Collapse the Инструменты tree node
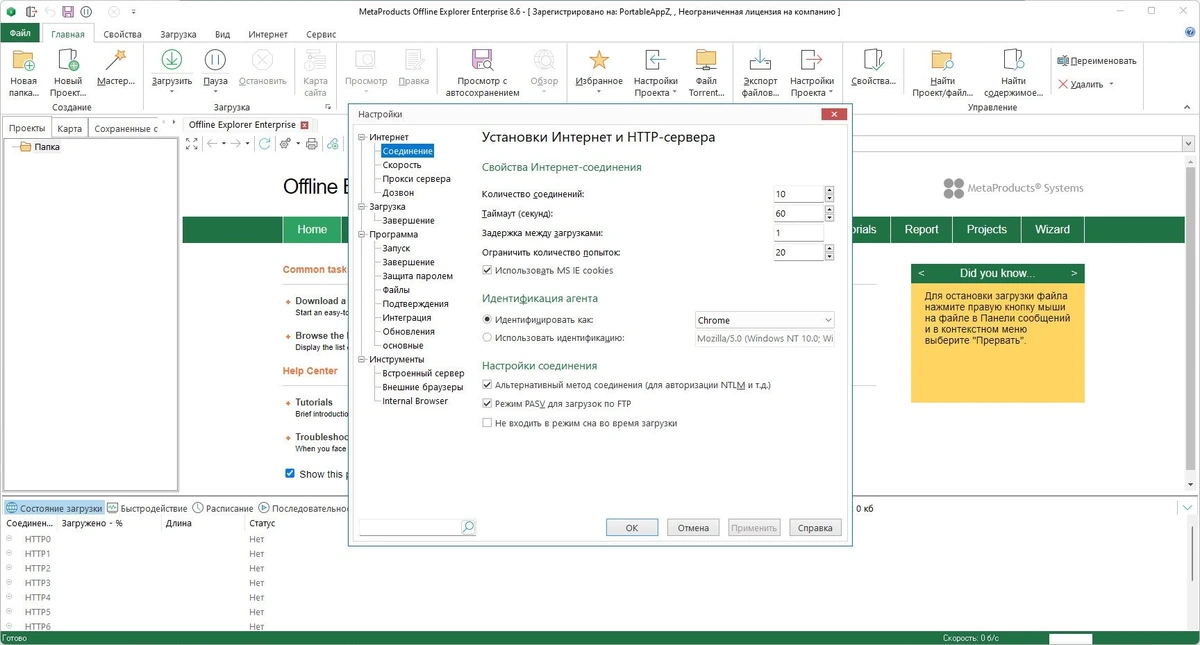This screenshot has width=1200, height=645. pyautogui.click(x=363, y=359)
